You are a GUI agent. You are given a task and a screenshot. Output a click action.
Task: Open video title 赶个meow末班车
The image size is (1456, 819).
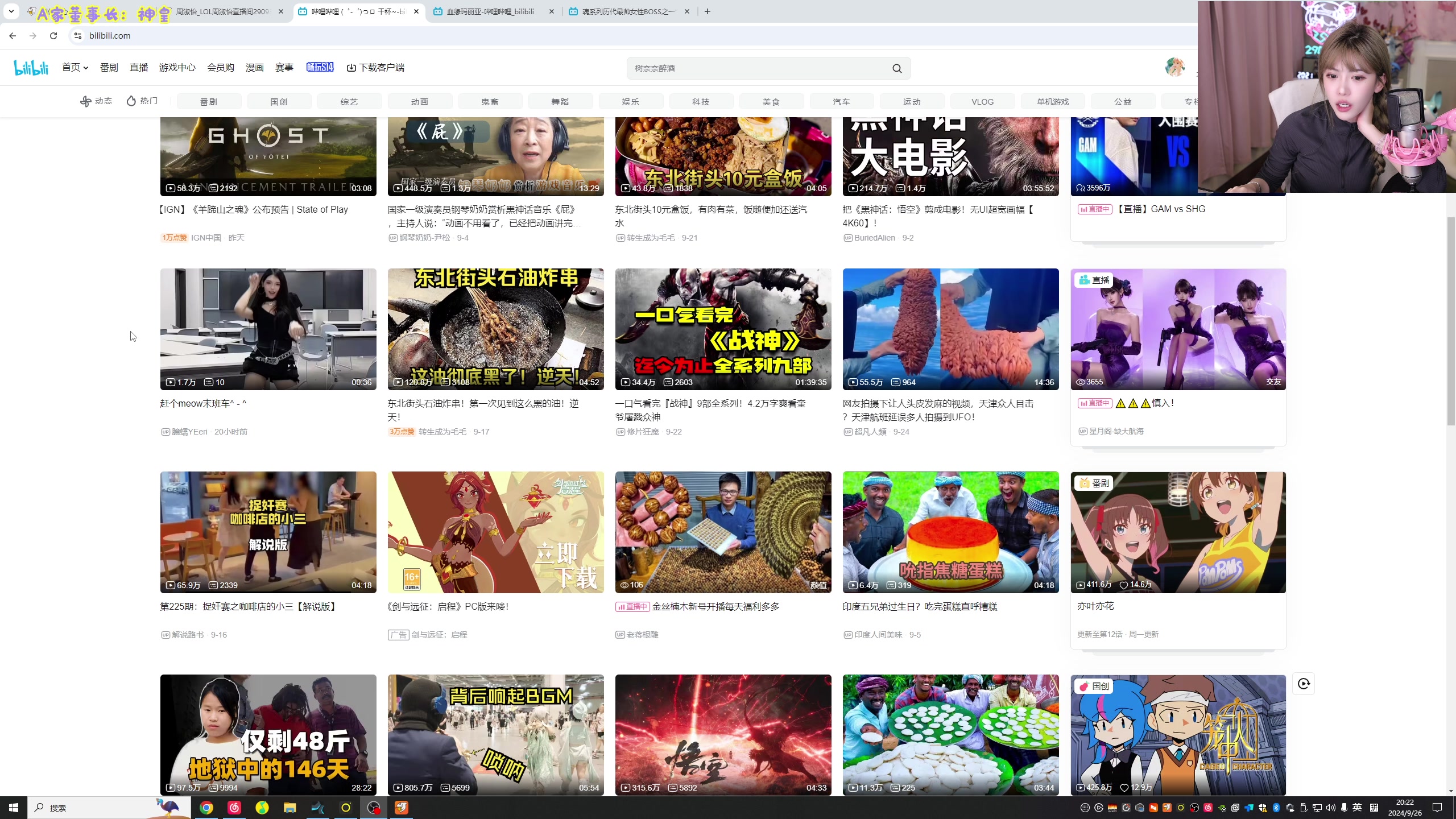204,403
